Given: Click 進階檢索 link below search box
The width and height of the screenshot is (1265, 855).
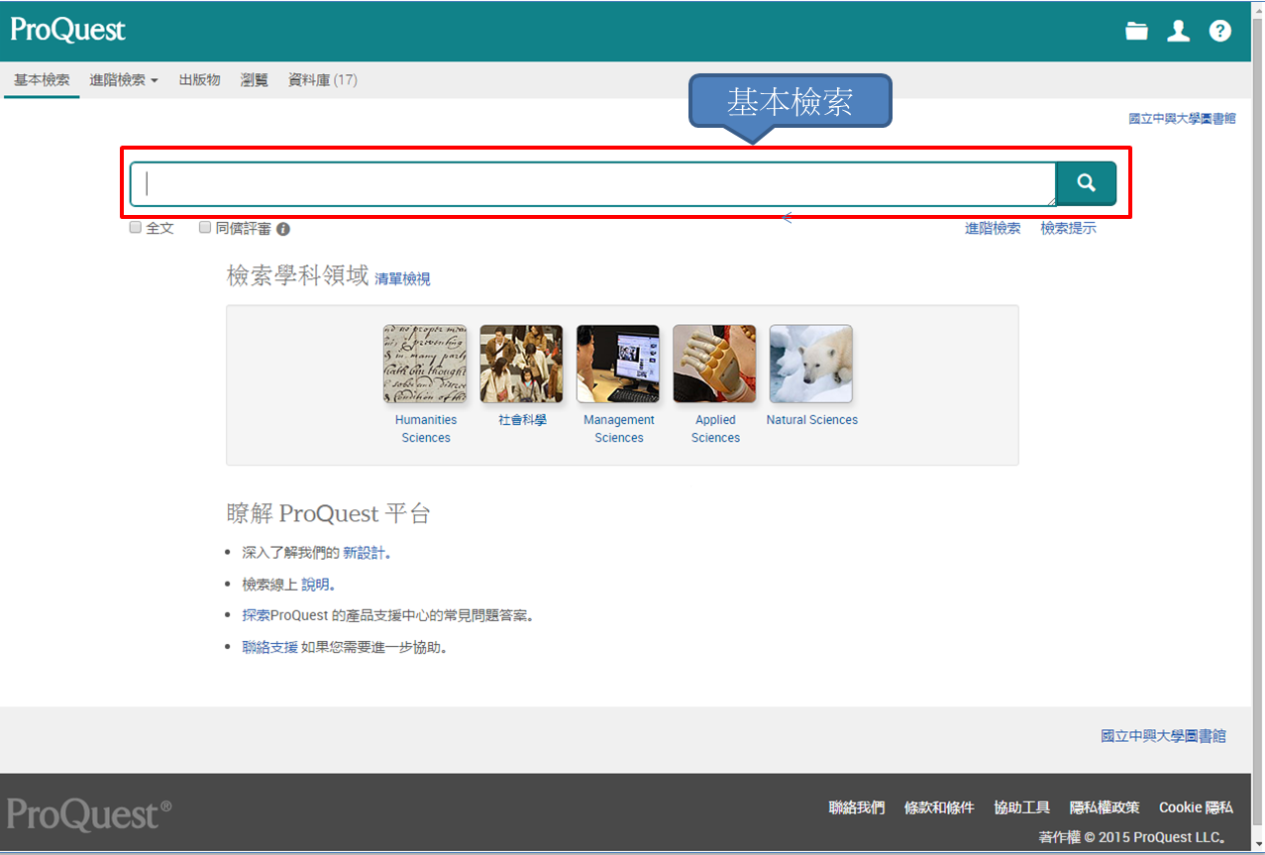Looking at the screenshot, I should 993,228.
